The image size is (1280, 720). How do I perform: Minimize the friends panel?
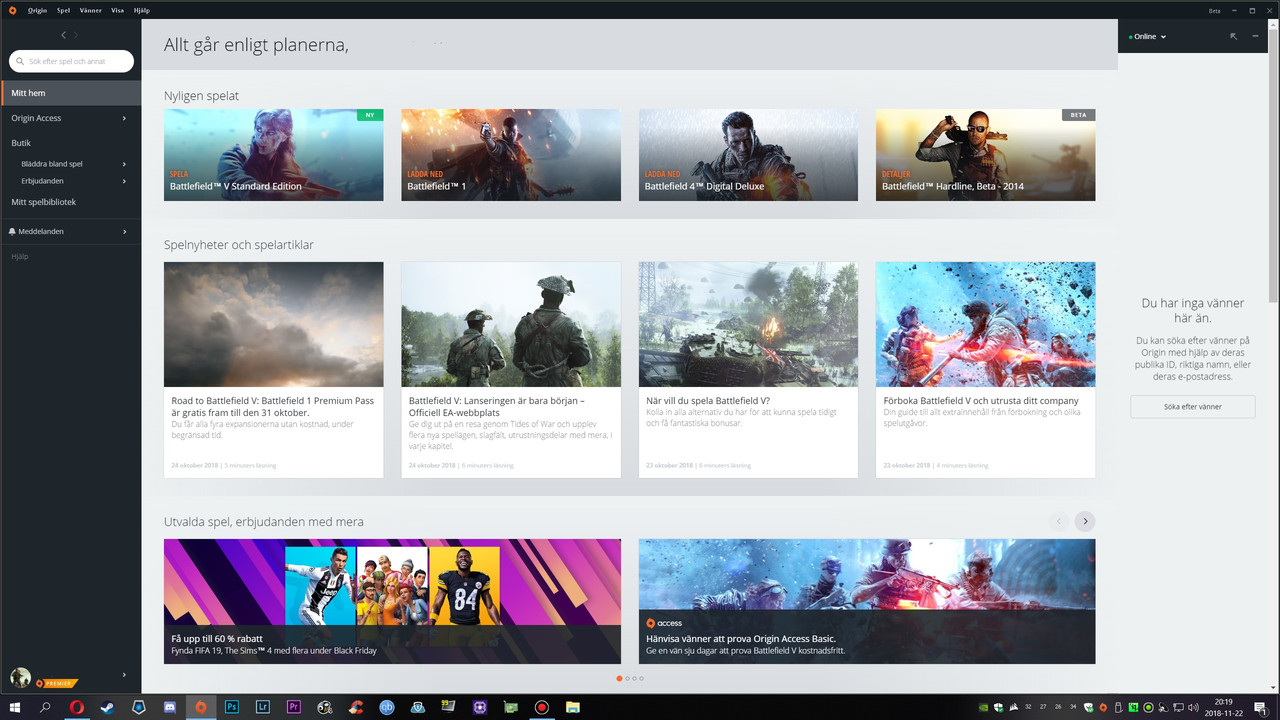[1256, 36]
